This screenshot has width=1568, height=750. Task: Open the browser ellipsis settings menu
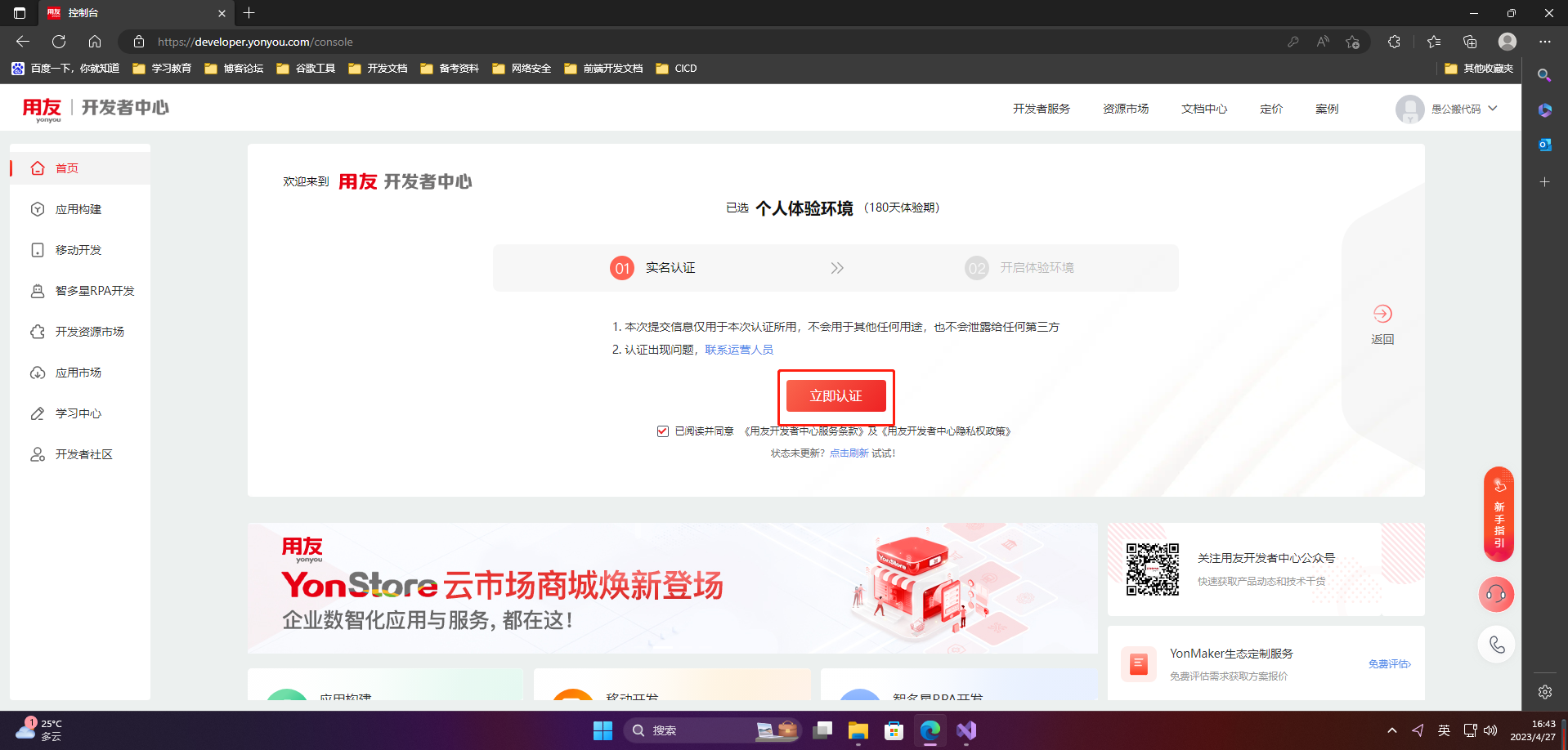point(1544,42)
